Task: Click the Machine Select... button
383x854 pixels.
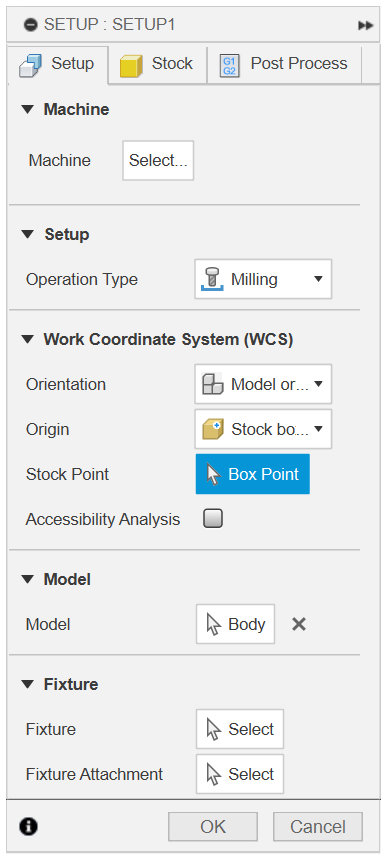Action: click(158, 161)
